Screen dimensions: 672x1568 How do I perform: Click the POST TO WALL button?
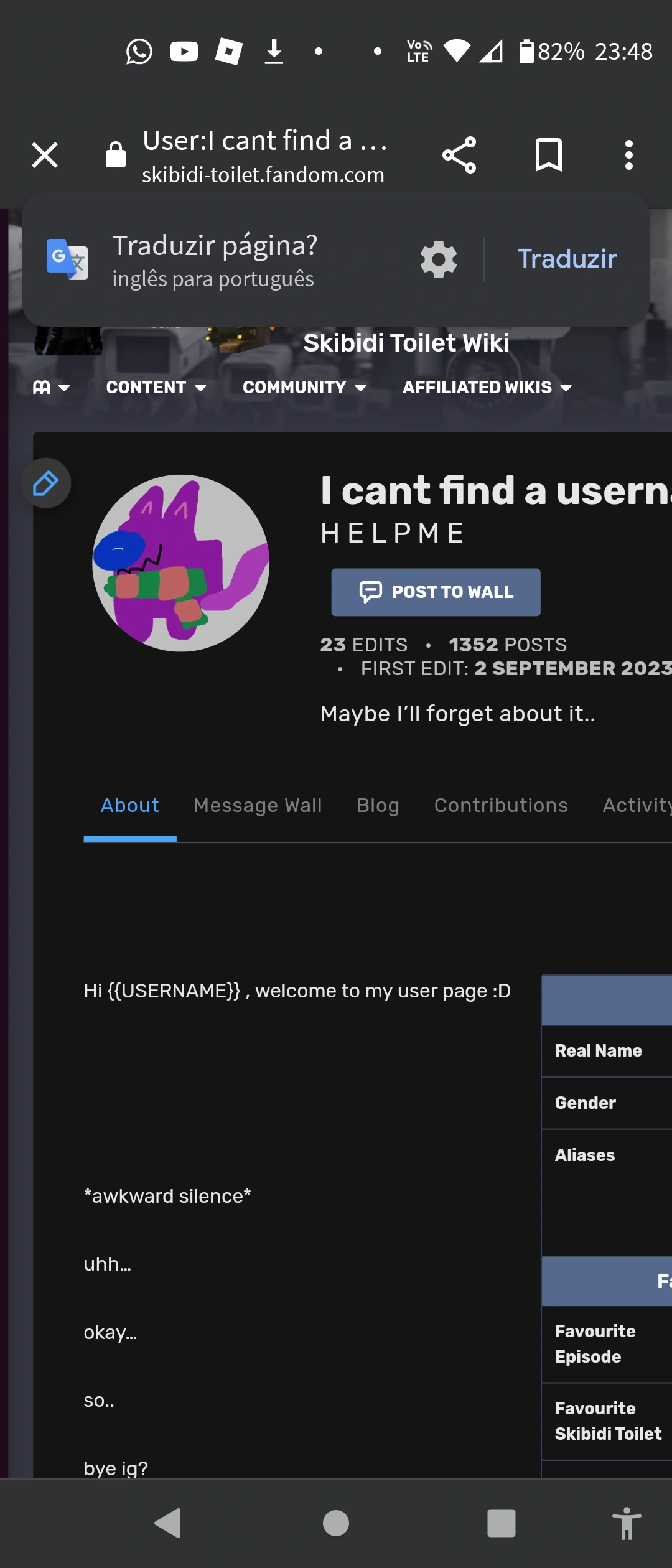[x=436, y=592]
